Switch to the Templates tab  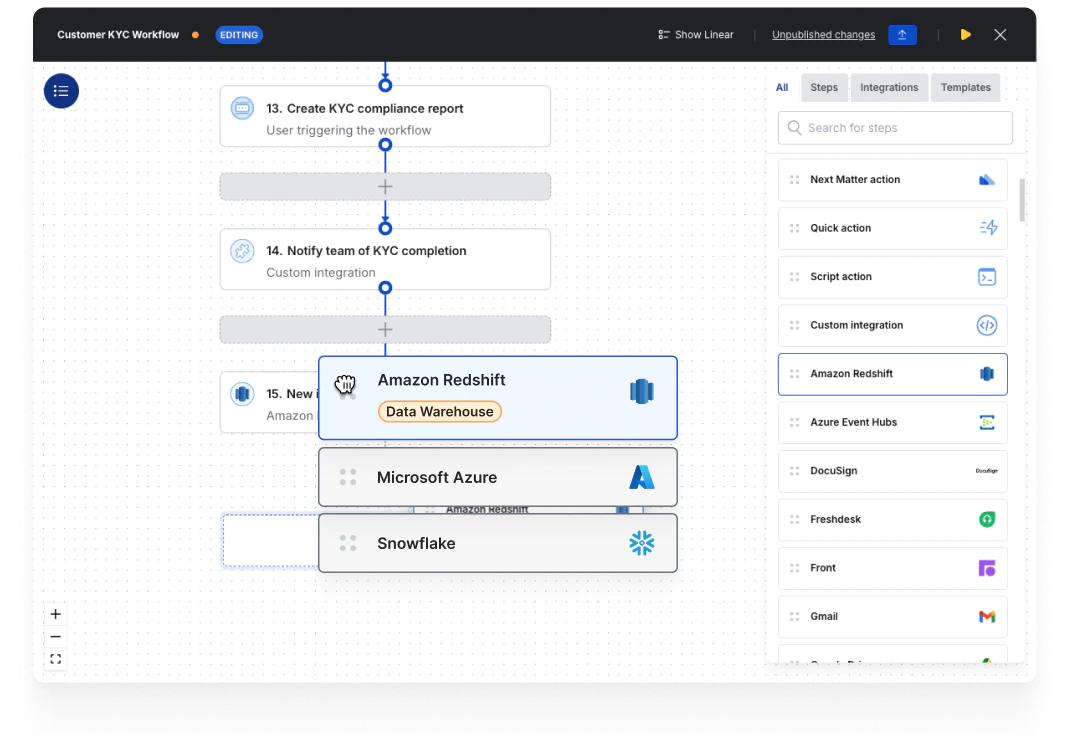[x=966, y=87]
